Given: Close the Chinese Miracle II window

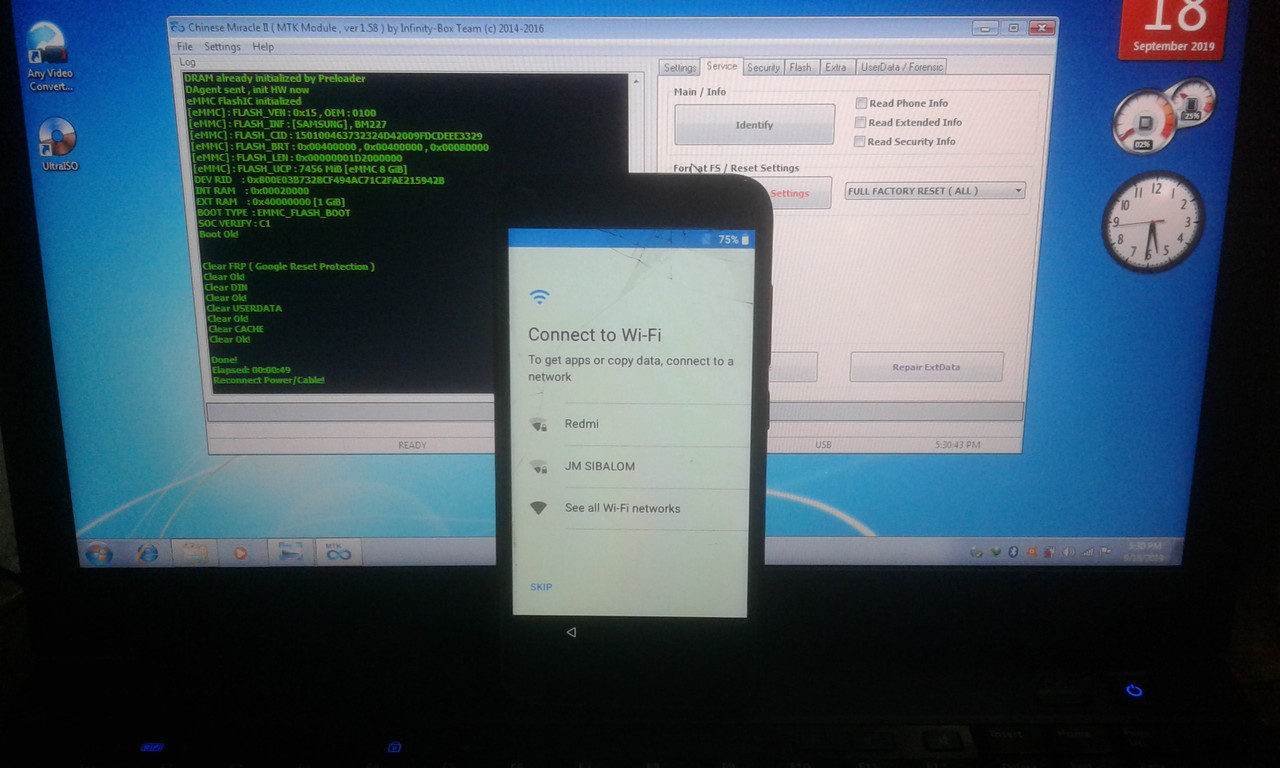Looking at the screenshot, I should pyautogui.click(x=1041, y=27).
